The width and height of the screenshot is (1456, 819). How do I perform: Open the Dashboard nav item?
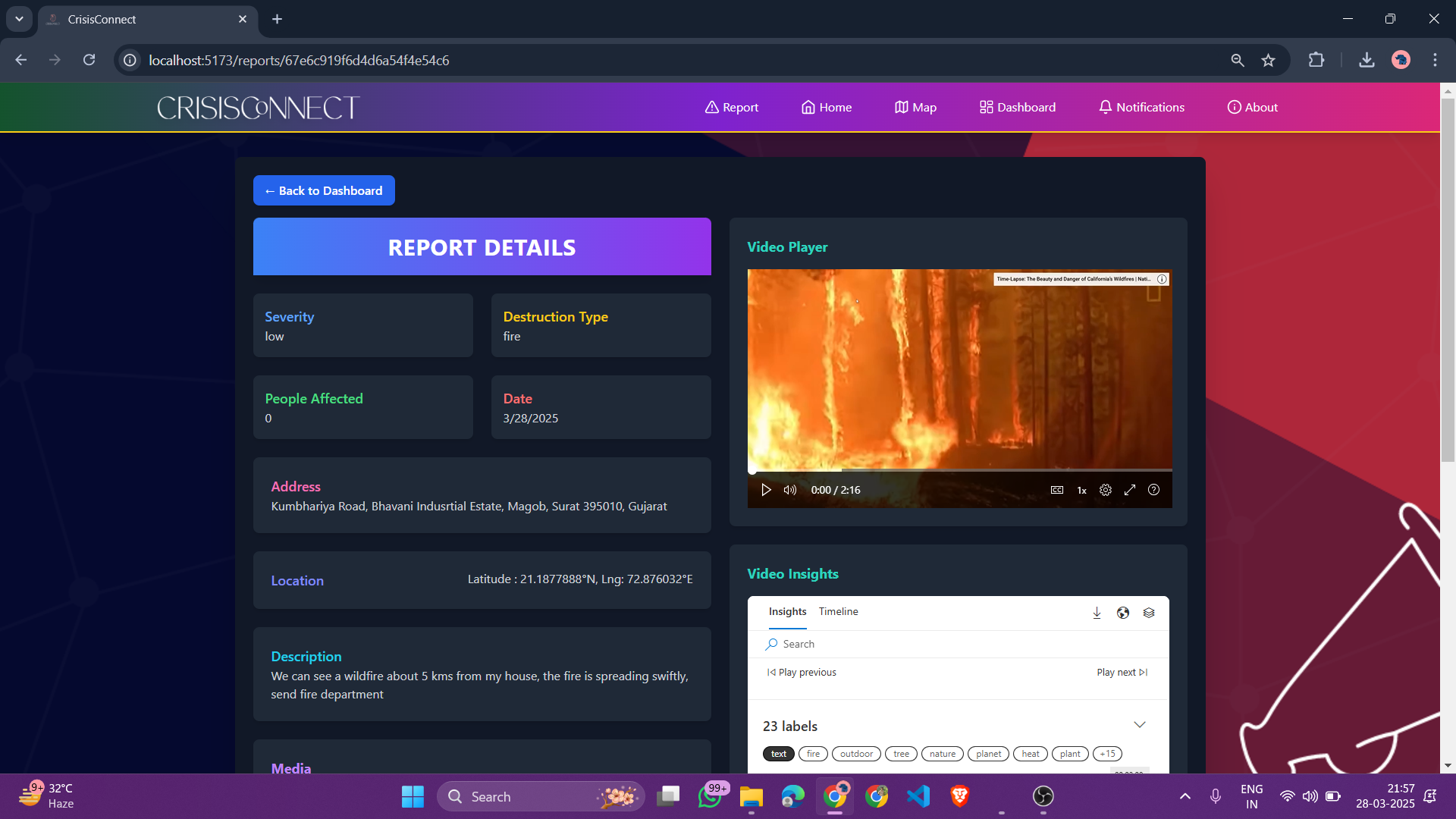[x=1017, y=107]
